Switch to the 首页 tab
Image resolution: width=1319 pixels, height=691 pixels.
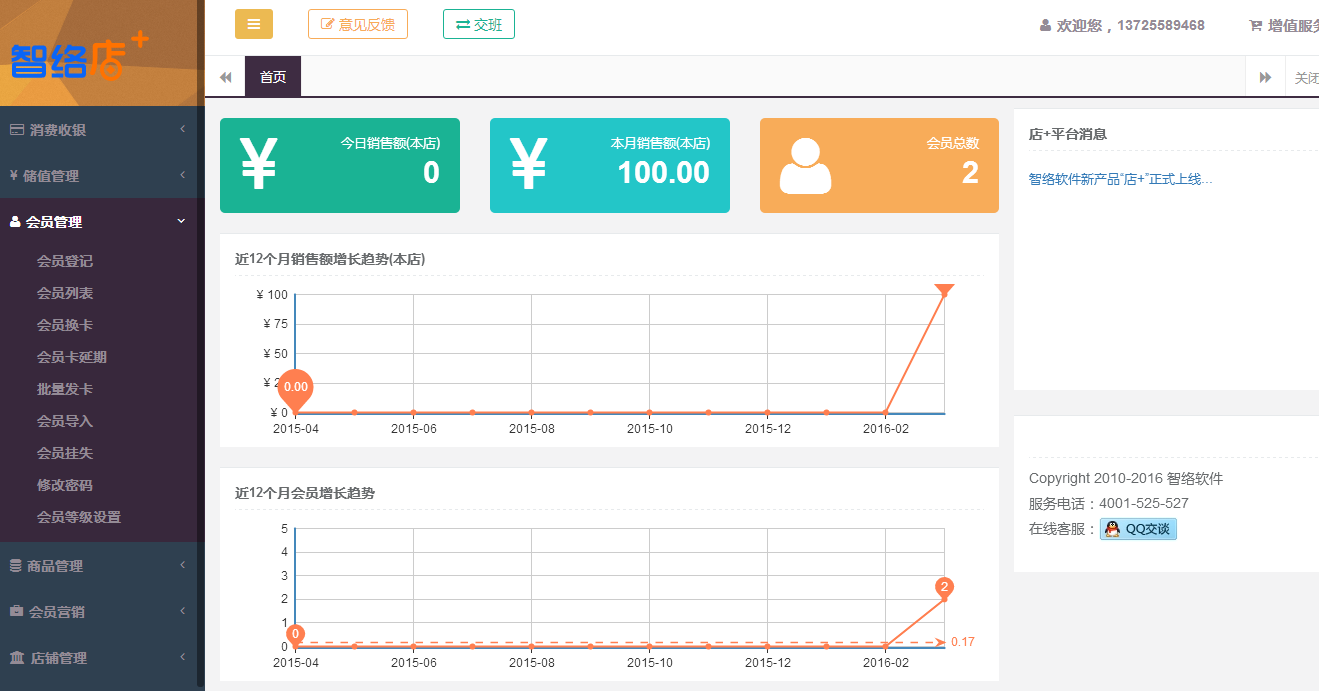click(x=273, y=77)
